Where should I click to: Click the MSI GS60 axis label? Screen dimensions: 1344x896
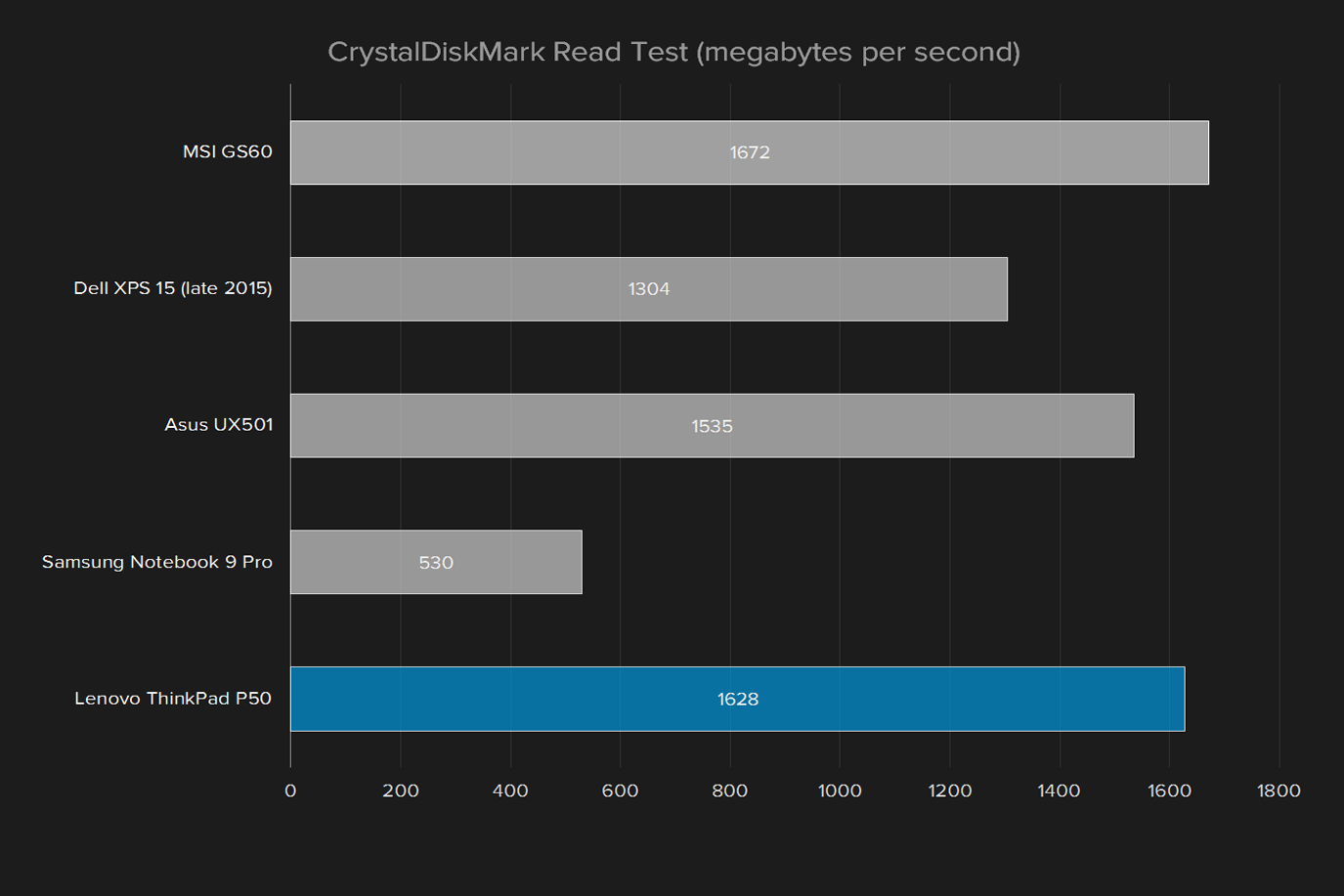pos(228,151)
